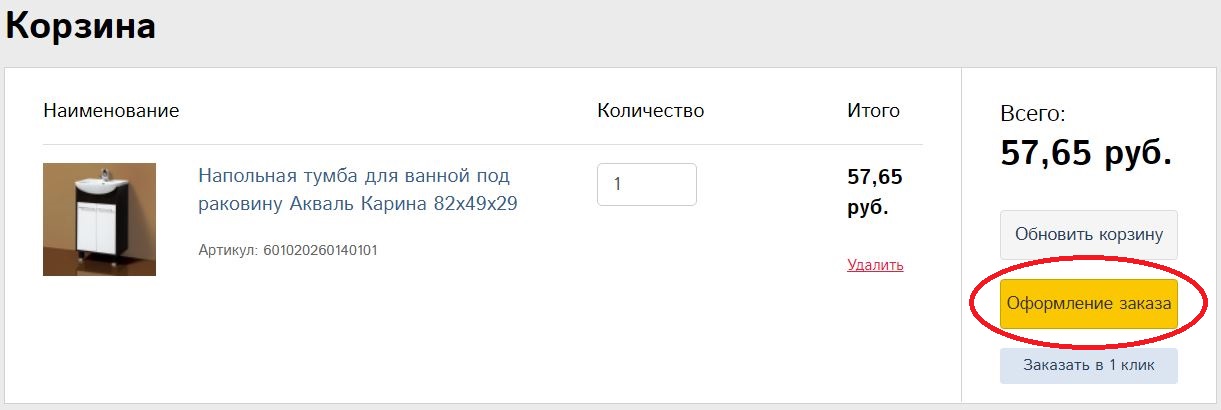1221x410 pixels.
Task: Click the "Всего:" label
Action: (x=1033, y=114)
